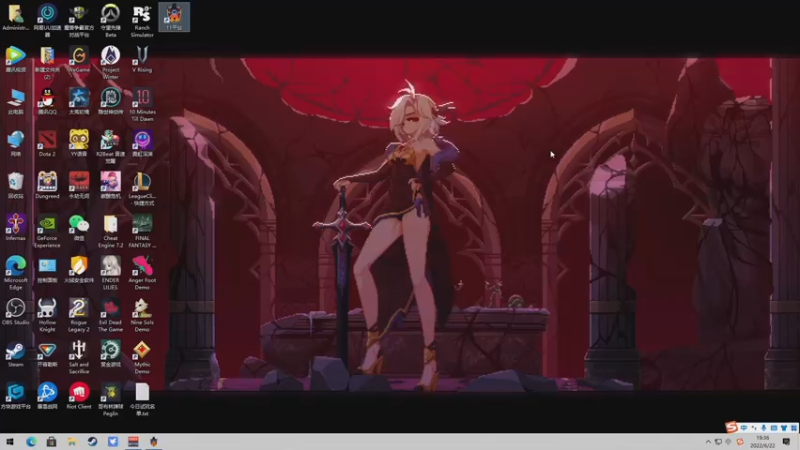Open the taskbar clock and date

click(762, 442)
